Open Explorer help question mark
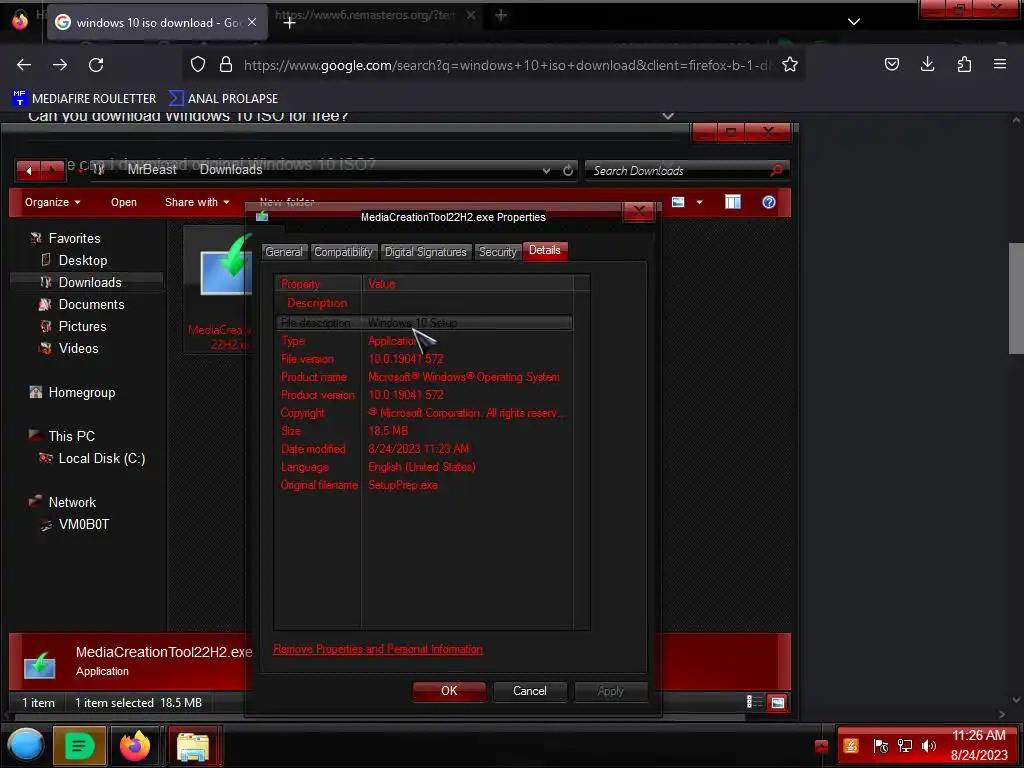 (x=769, y=202)
